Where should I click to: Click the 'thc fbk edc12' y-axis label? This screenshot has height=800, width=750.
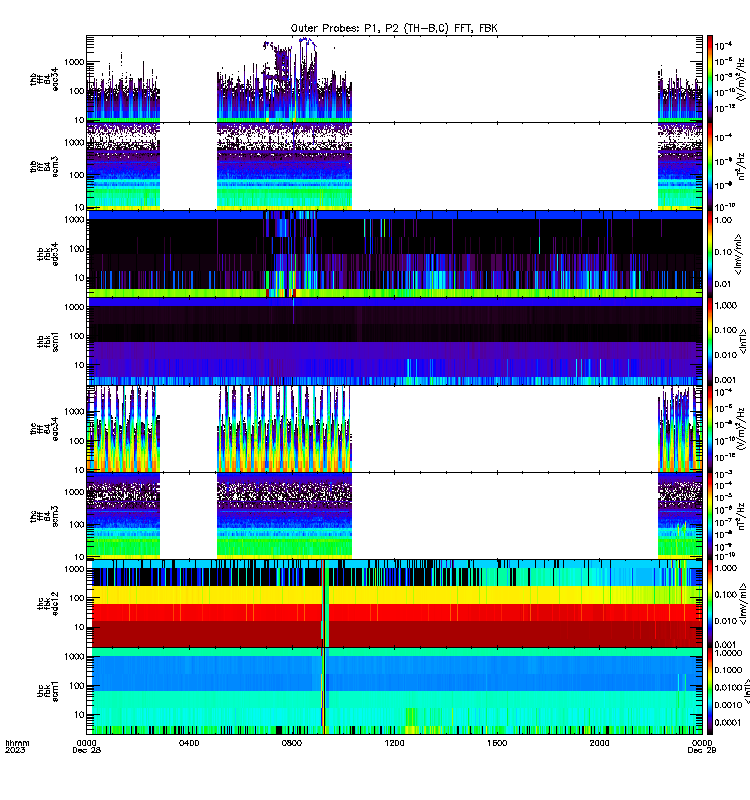pyautogui.click(x=48, y=603)
